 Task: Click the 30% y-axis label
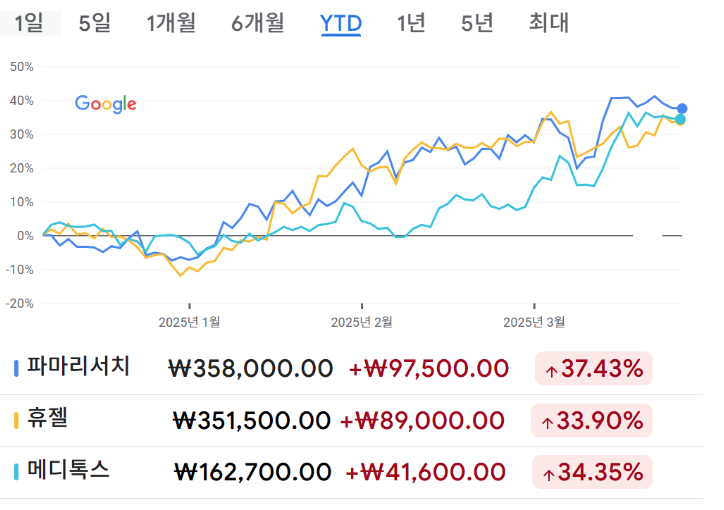(22, 134)
